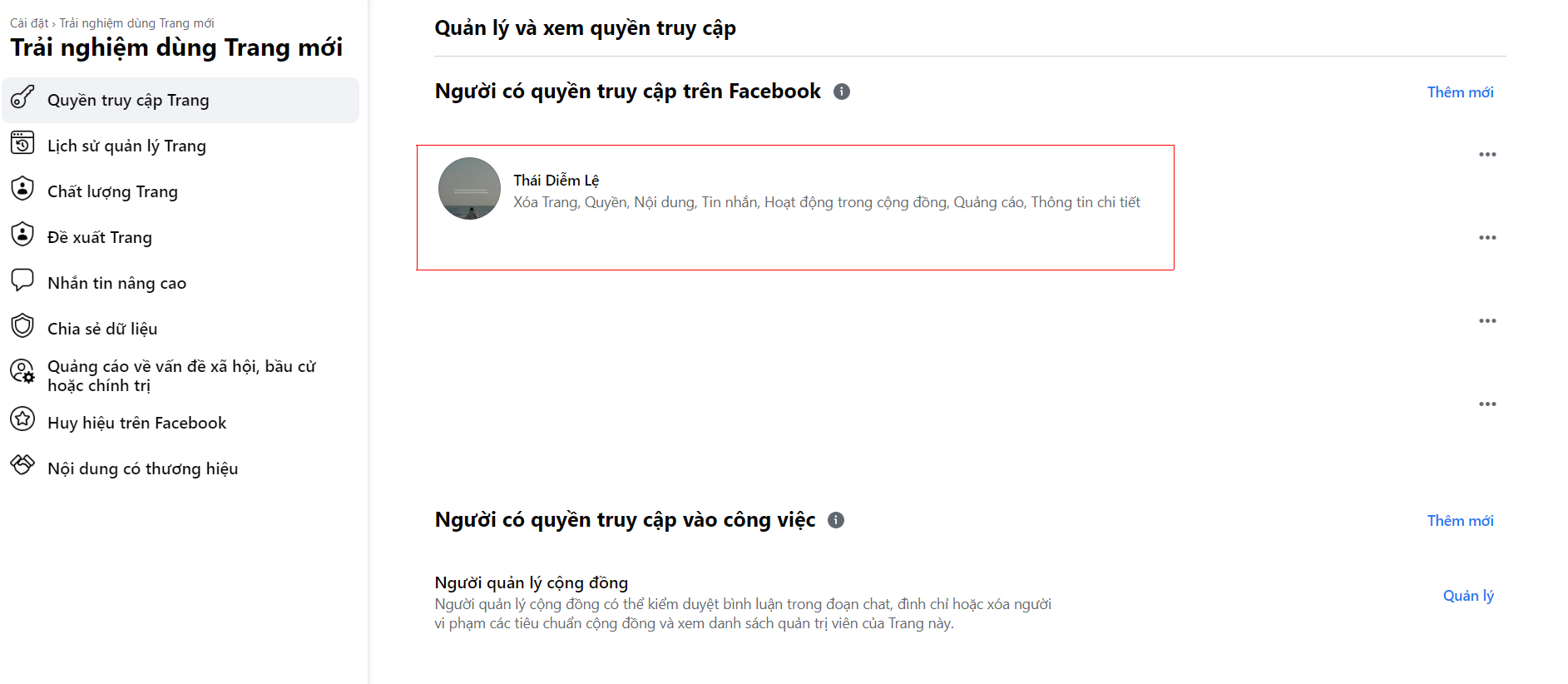Open Quyền truy cập Trang settings

tap(181, 100)
